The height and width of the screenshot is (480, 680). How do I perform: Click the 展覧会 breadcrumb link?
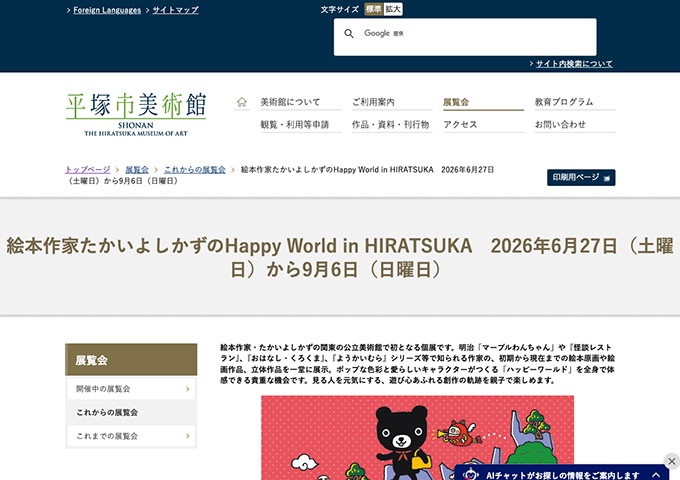[137, 170]
